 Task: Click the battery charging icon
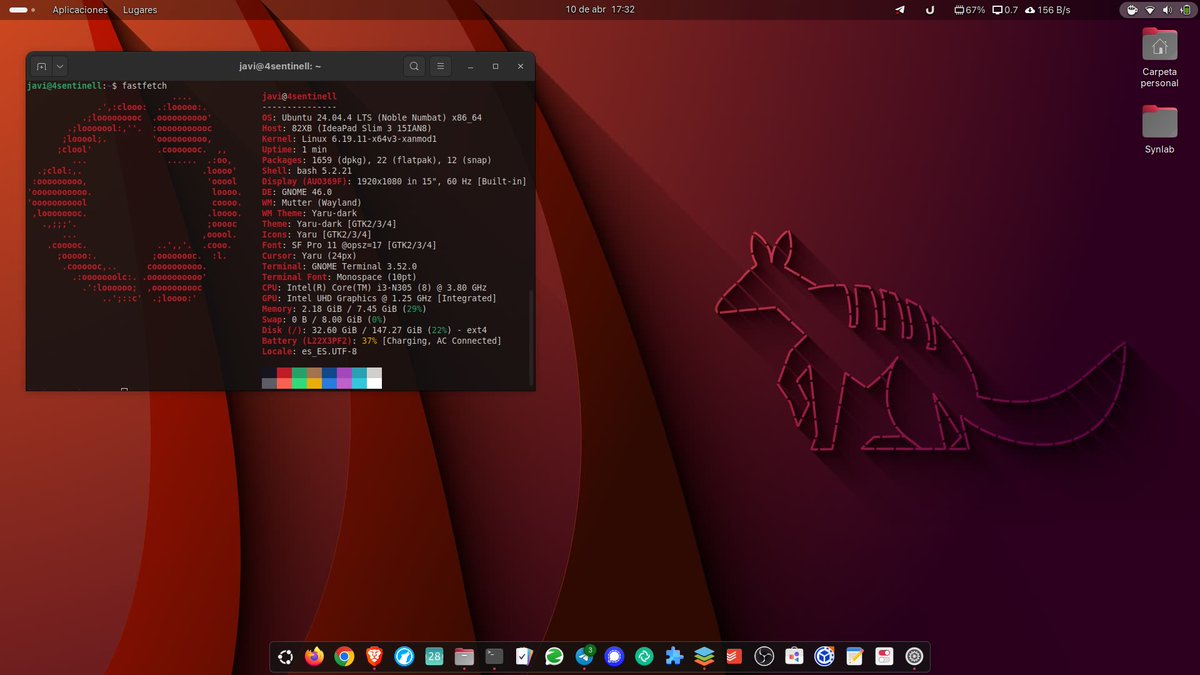1185,9
